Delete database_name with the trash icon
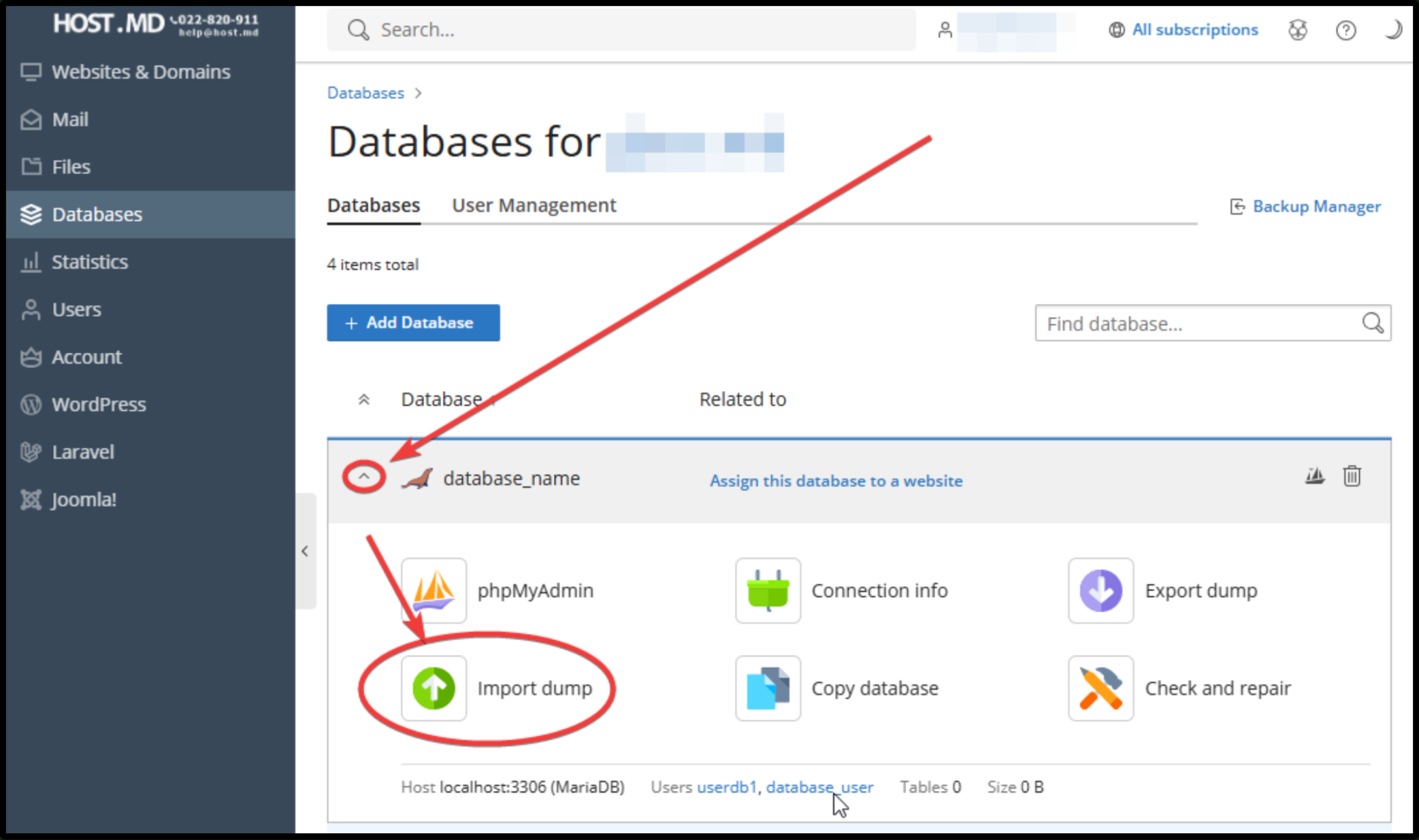Viewport: 1419px width, 840px height. (x=1352, y=476)
